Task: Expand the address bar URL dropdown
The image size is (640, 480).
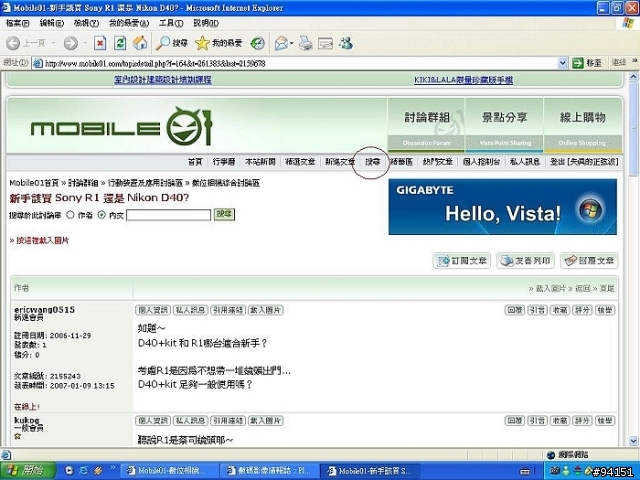Action: coord(562,63)
